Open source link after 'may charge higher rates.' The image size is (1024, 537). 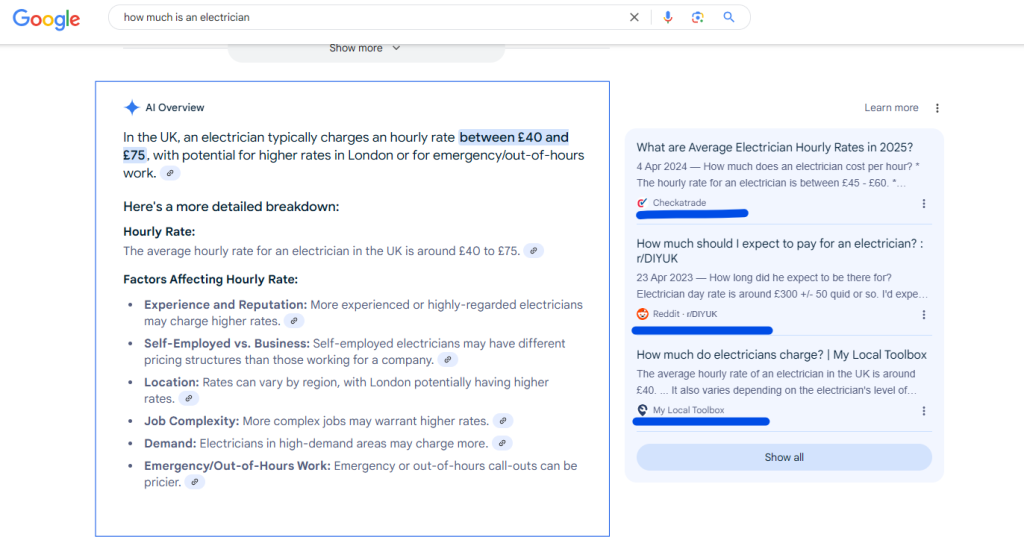pyautogui.click(x=294, y=321)
